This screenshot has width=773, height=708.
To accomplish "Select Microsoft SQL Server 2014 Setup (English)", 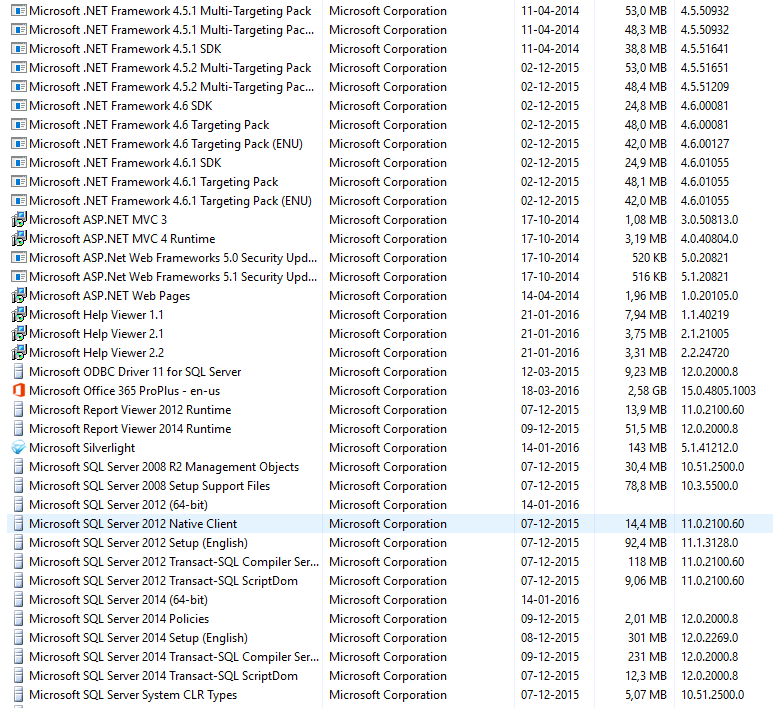I will coord(138,637).
